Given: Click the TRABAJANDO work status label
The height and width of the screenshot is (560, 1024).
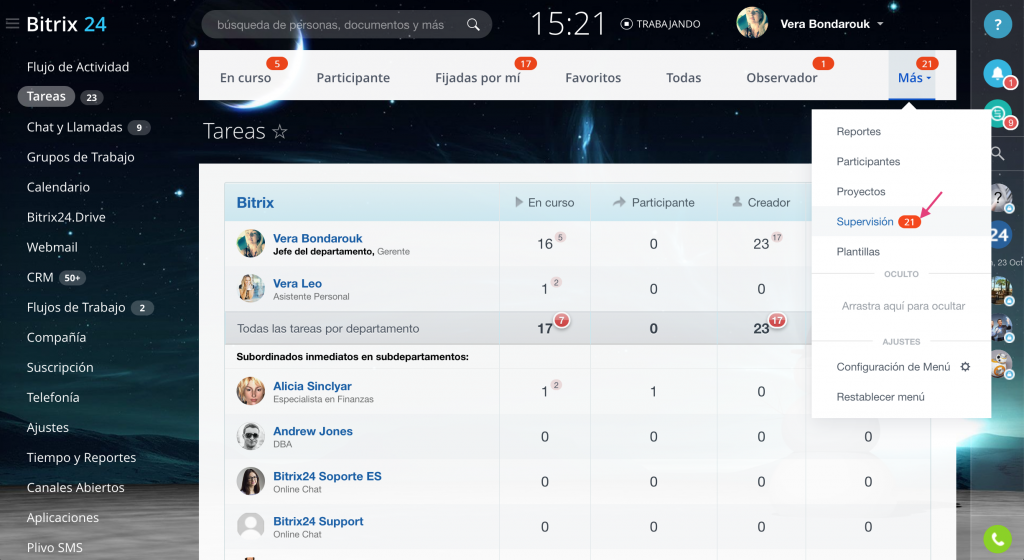Looking at the screenshot, I should 668,24.
